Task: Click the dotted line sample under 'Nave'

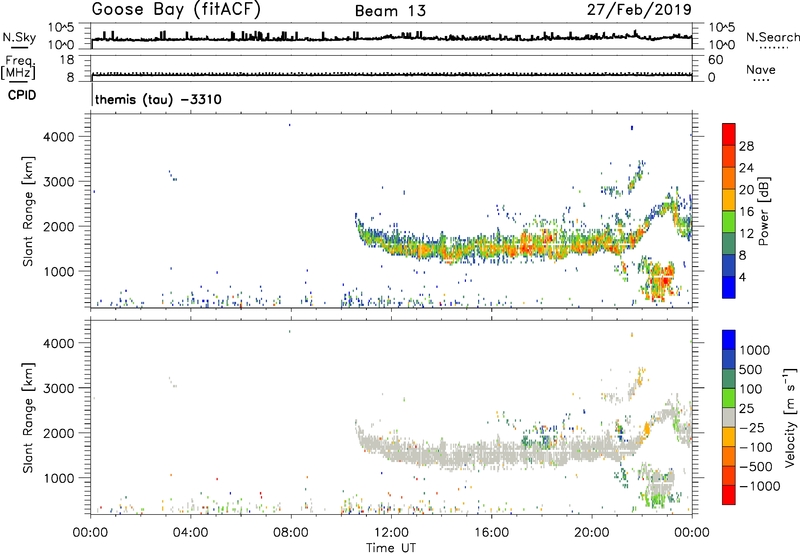Action: tap(761, 81)
